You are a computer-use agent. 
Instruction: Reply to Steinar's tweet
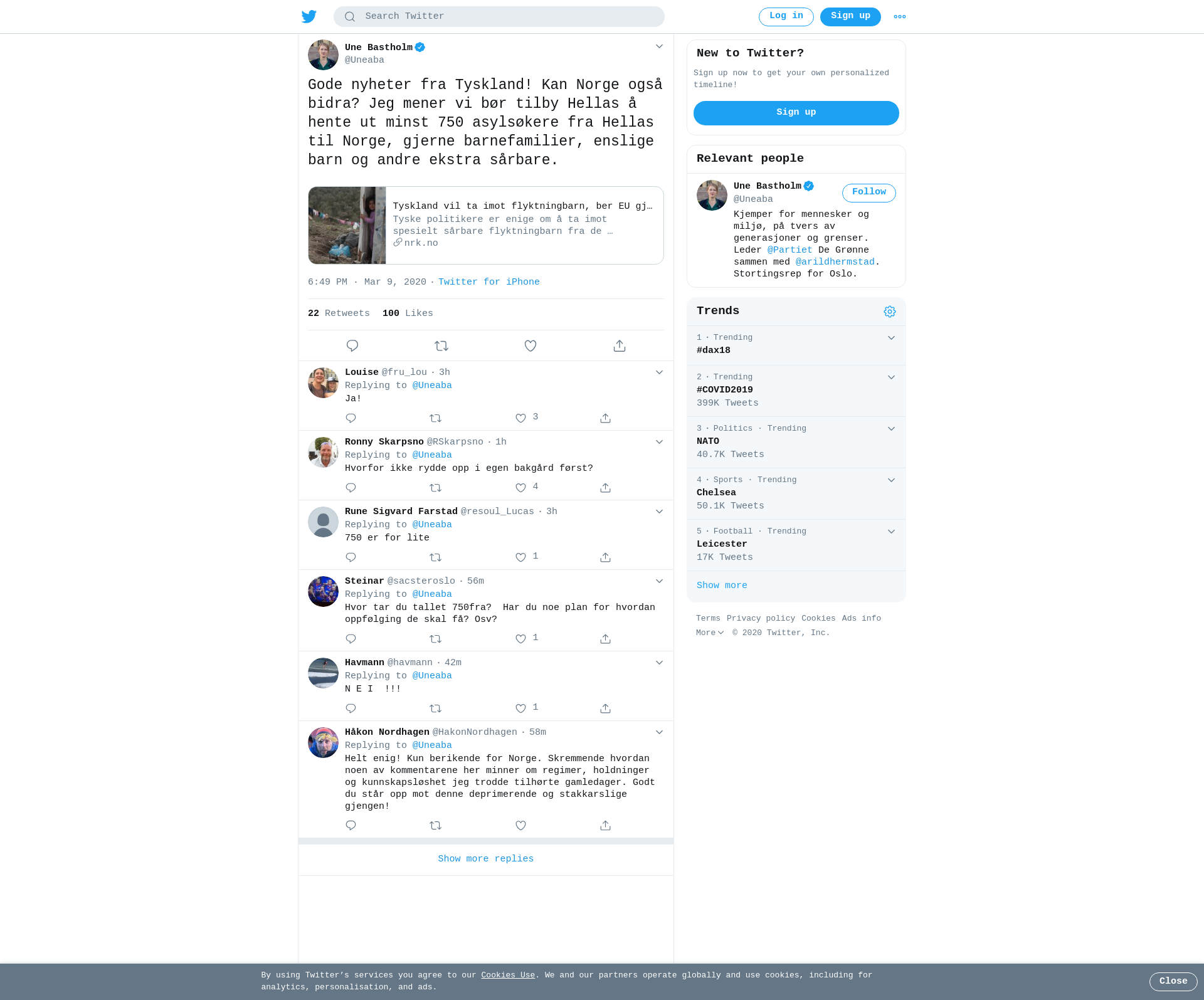pos(351,639)
